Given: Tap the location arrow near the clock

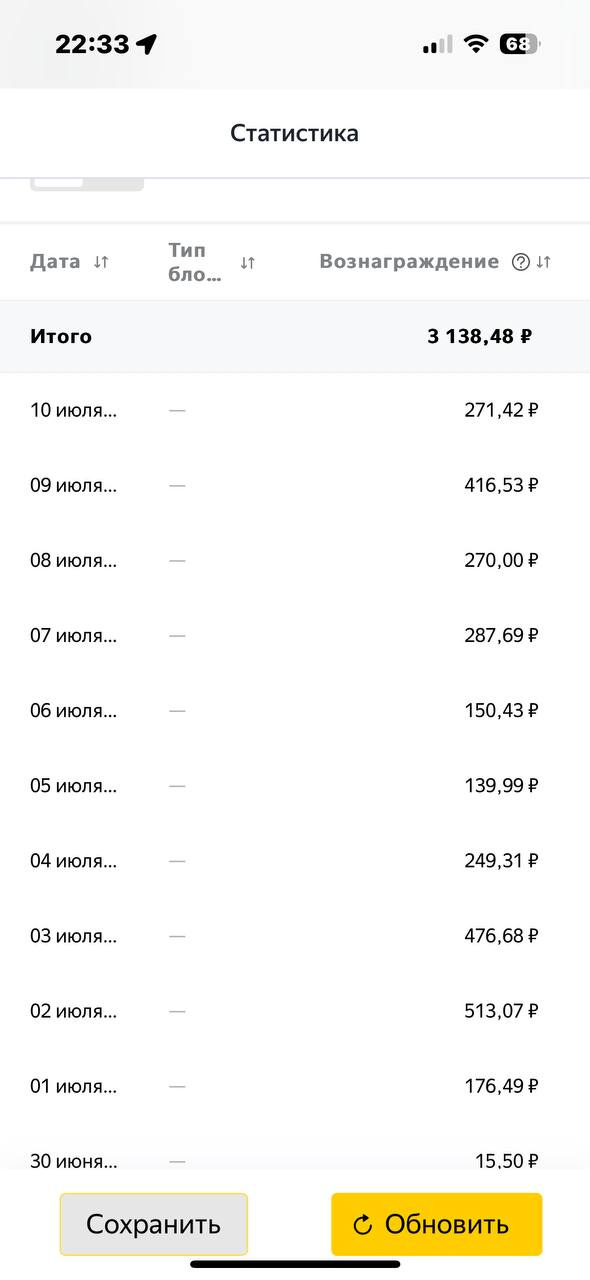Looking at the screenshot, I should tap(147, 44).
